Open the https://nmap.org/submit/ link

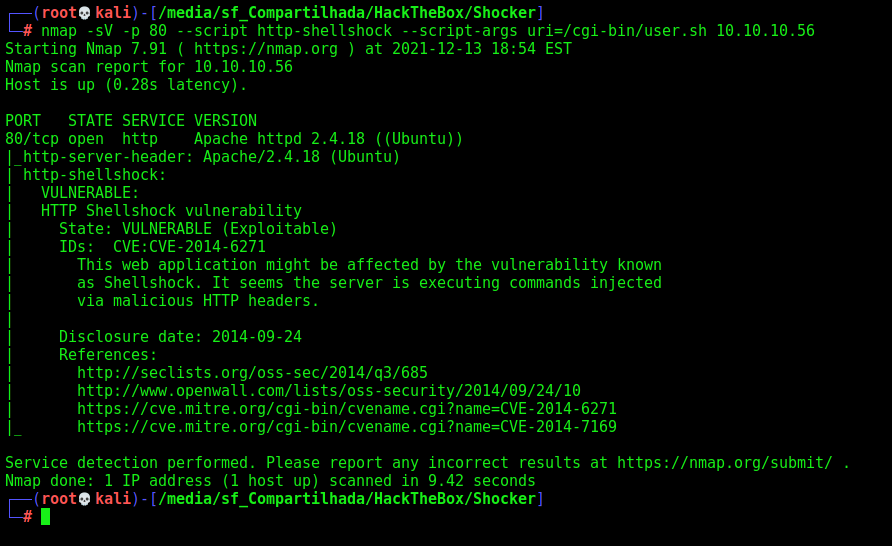pos(725,463)
